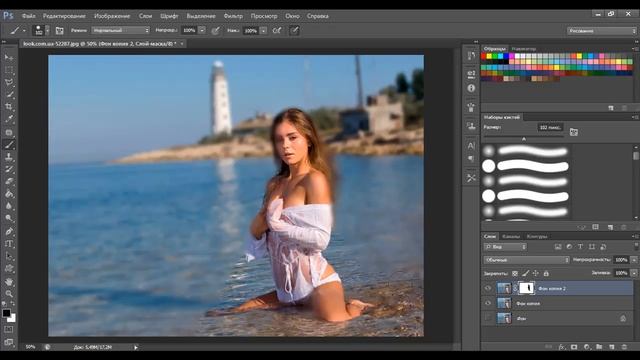Create new adjustment layer icon
The image size is (640, 360).
(587, 347)
